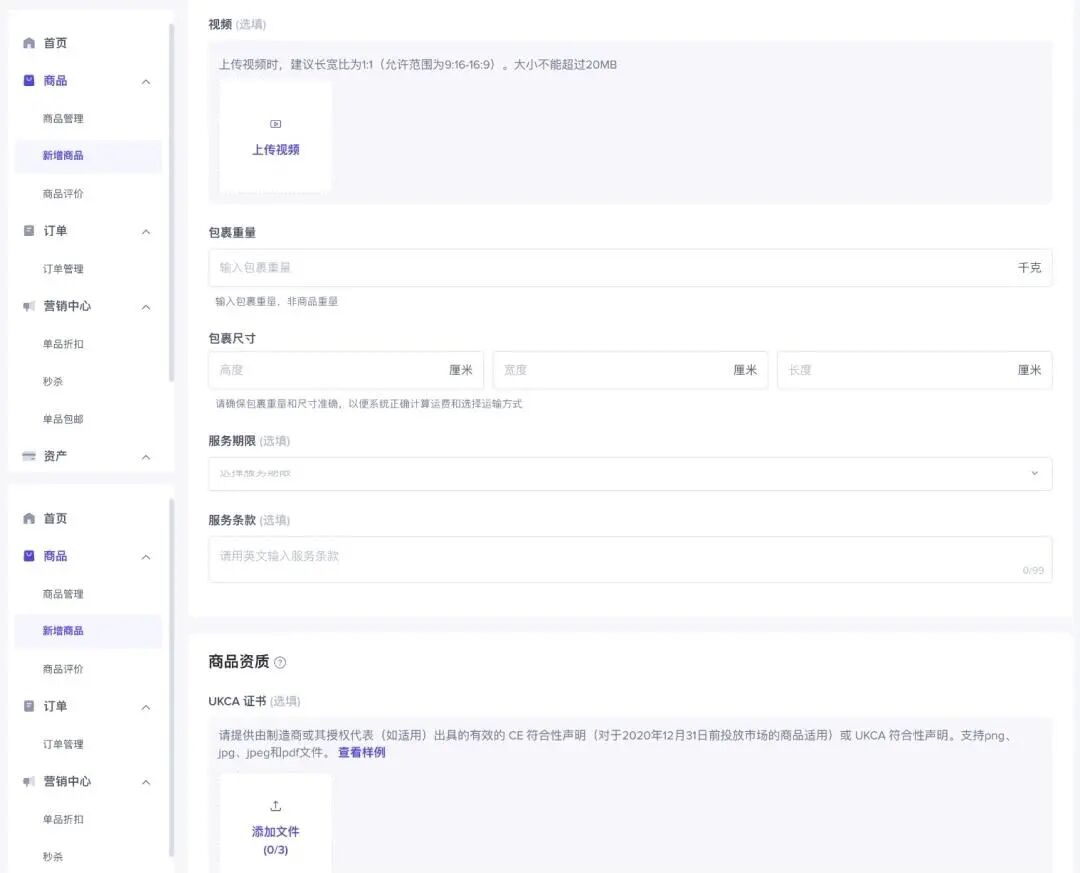Click the 营销中心 megaphone icon in the lower sidebar

29,781
